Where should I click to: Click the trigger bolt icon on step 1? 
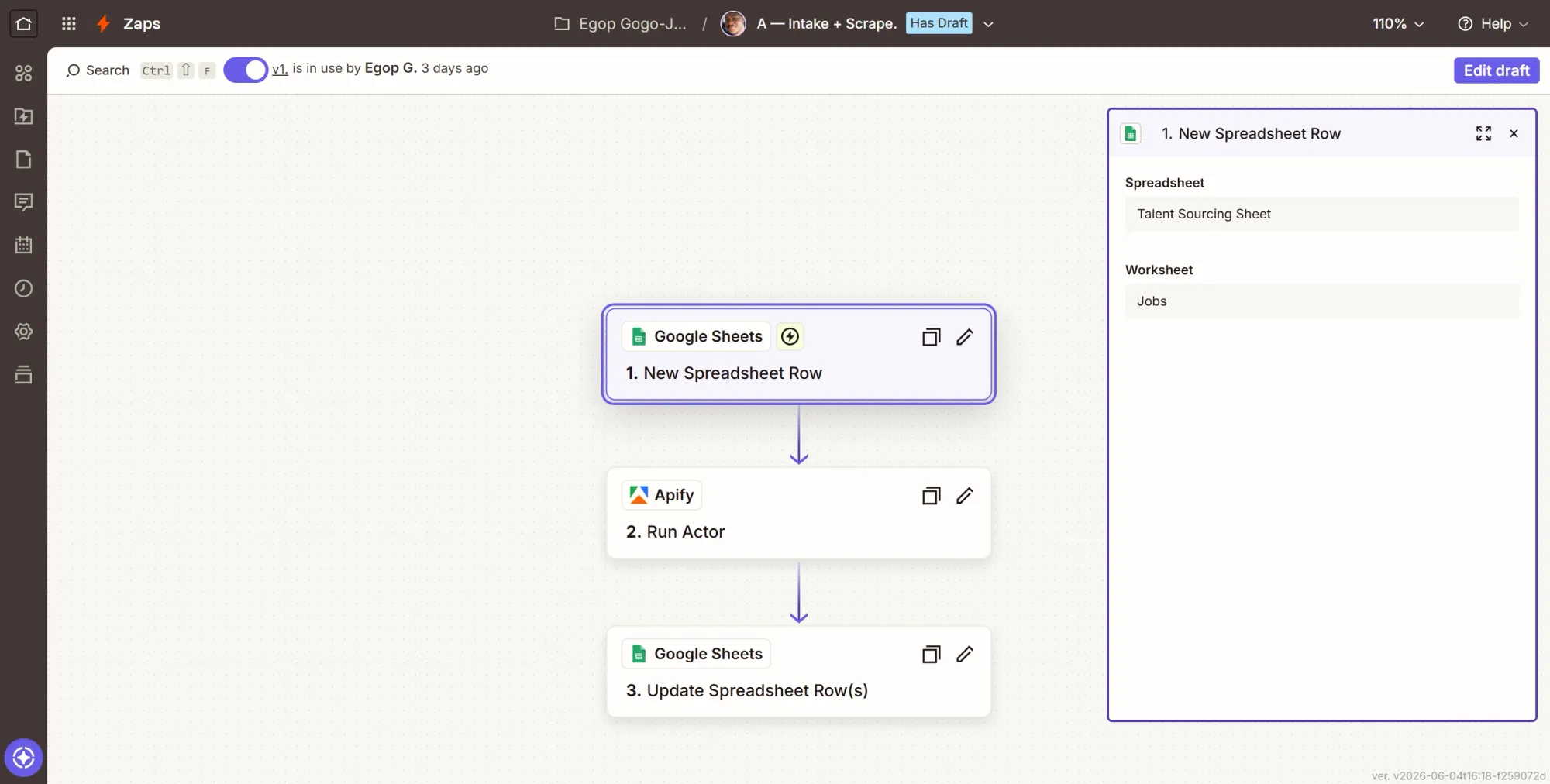click(790, 336)
